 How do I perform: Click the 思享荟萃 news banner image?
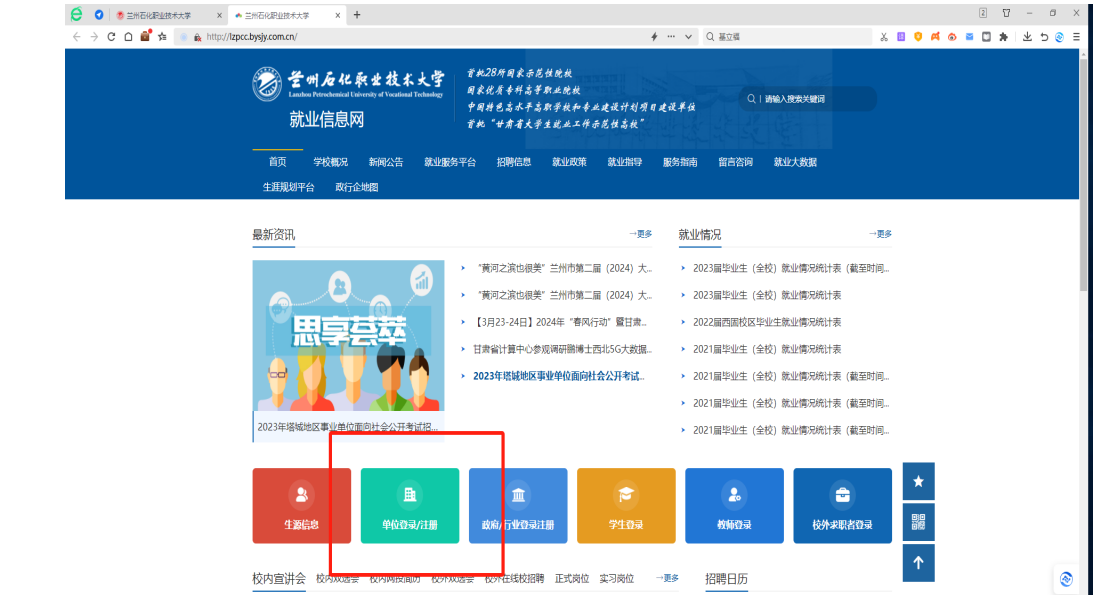pyautogui.click(x=348, y=336)
